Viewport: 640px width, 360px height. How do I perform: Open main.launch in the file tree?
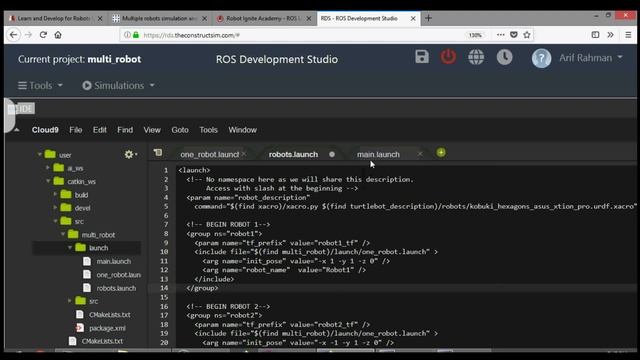pos(113,261)
